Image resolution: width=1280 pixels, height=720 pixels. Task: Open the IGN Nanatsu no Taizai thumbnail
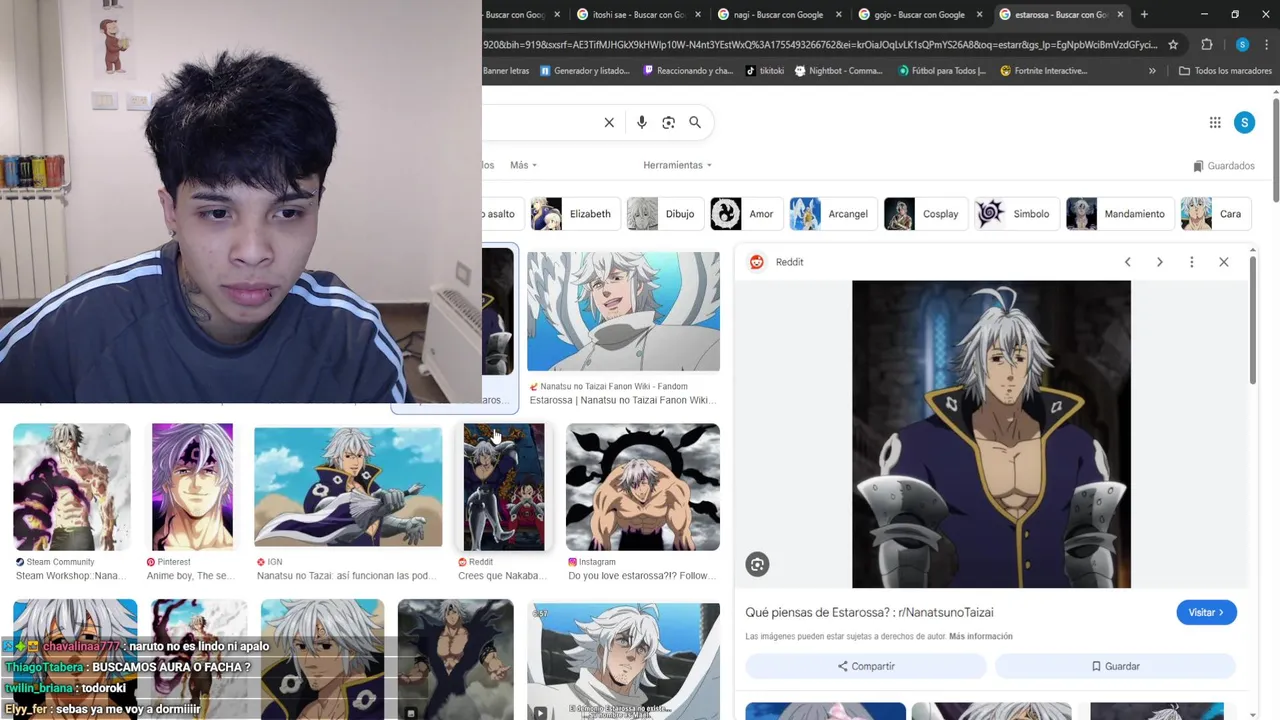pos(348,487)
